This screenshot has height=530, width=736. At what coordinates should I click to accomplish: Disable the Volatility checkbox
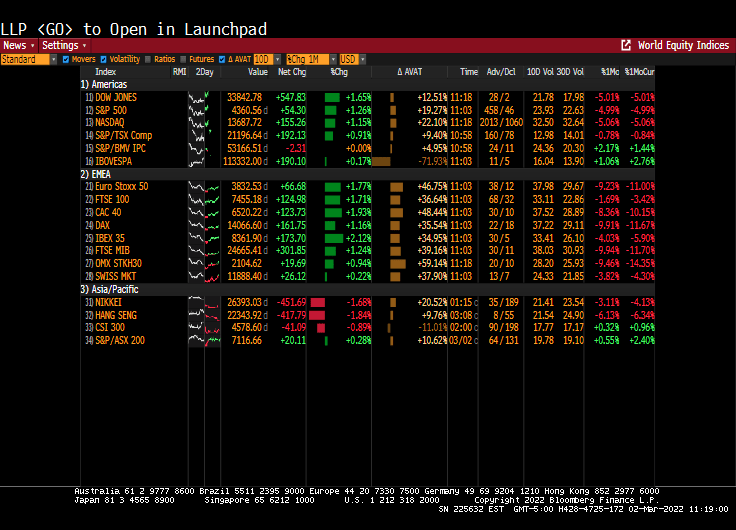pyautogui.click(x=103, y=59)
